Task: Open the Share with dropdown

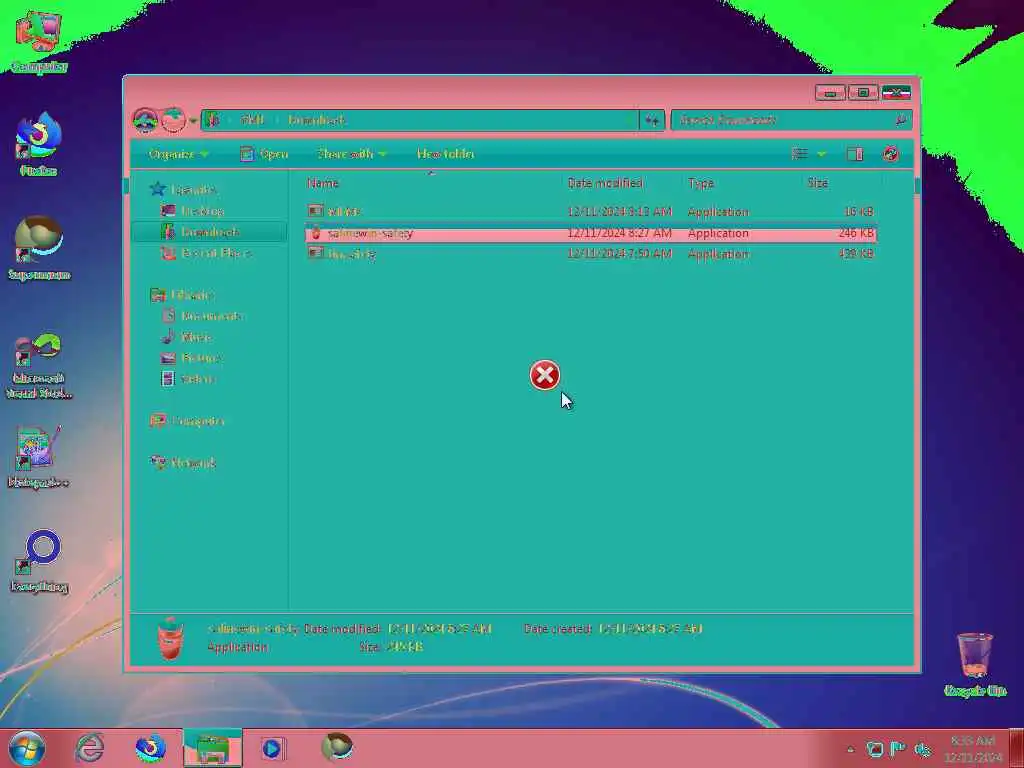Action: [x=351, y=154]
